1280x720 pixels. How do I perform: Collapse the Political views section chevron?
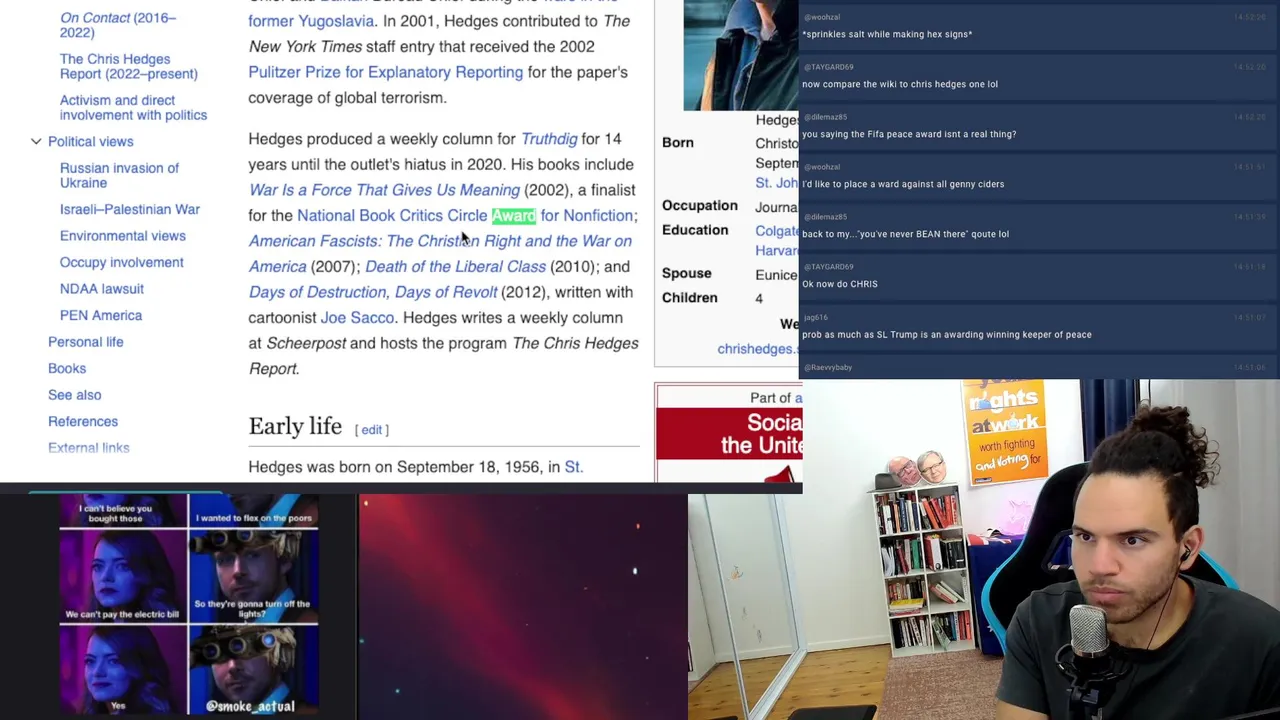click(36, 142)
